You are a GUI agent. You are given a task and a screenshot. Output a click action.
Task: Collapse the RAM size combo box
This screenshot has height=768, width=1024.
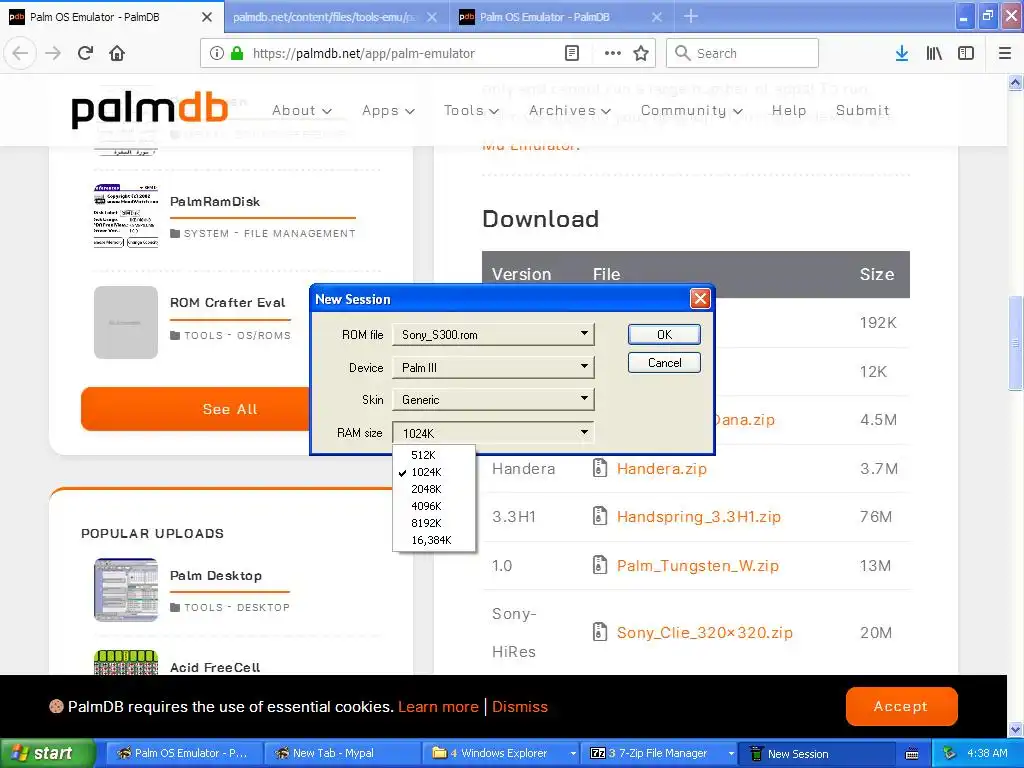tap(493, 432)
